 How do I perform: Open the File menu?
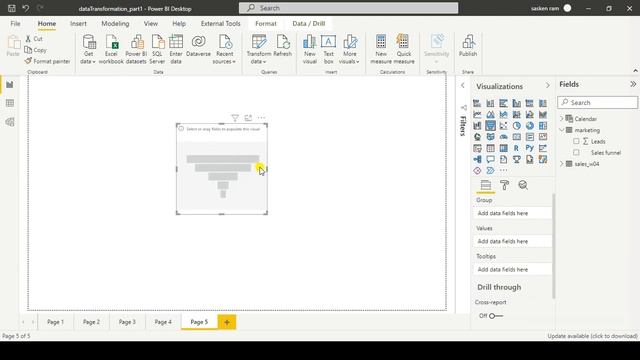click(x=15, y=24)
